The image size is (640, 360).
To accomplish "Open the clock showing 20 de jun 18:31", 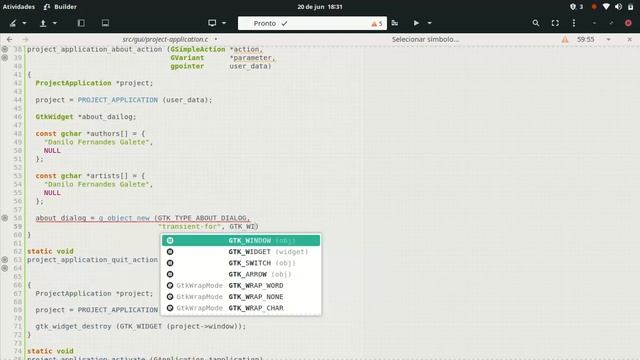I will tap(320, 7).
